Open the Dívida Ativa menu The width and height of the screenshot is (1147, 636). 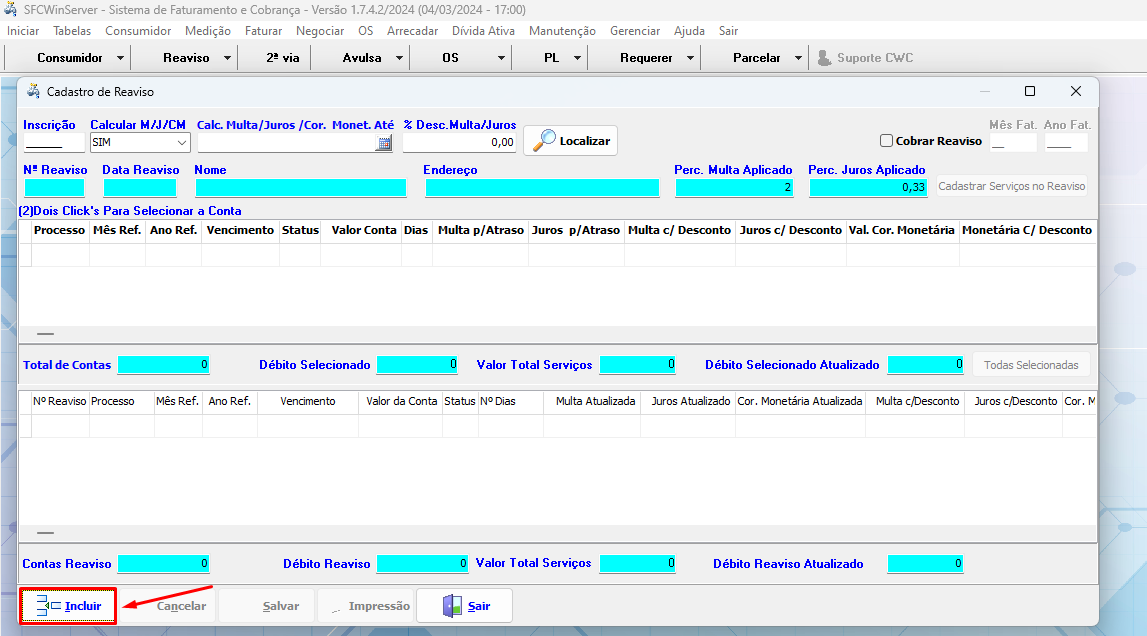tap(483, 31)
